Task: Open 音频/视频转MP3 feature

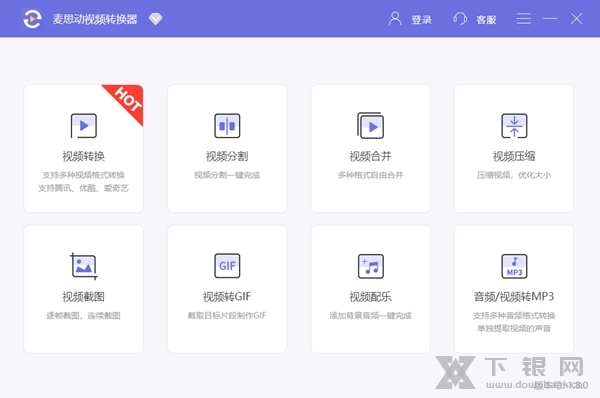Action: pyautogui.click(x=514, y=289)
